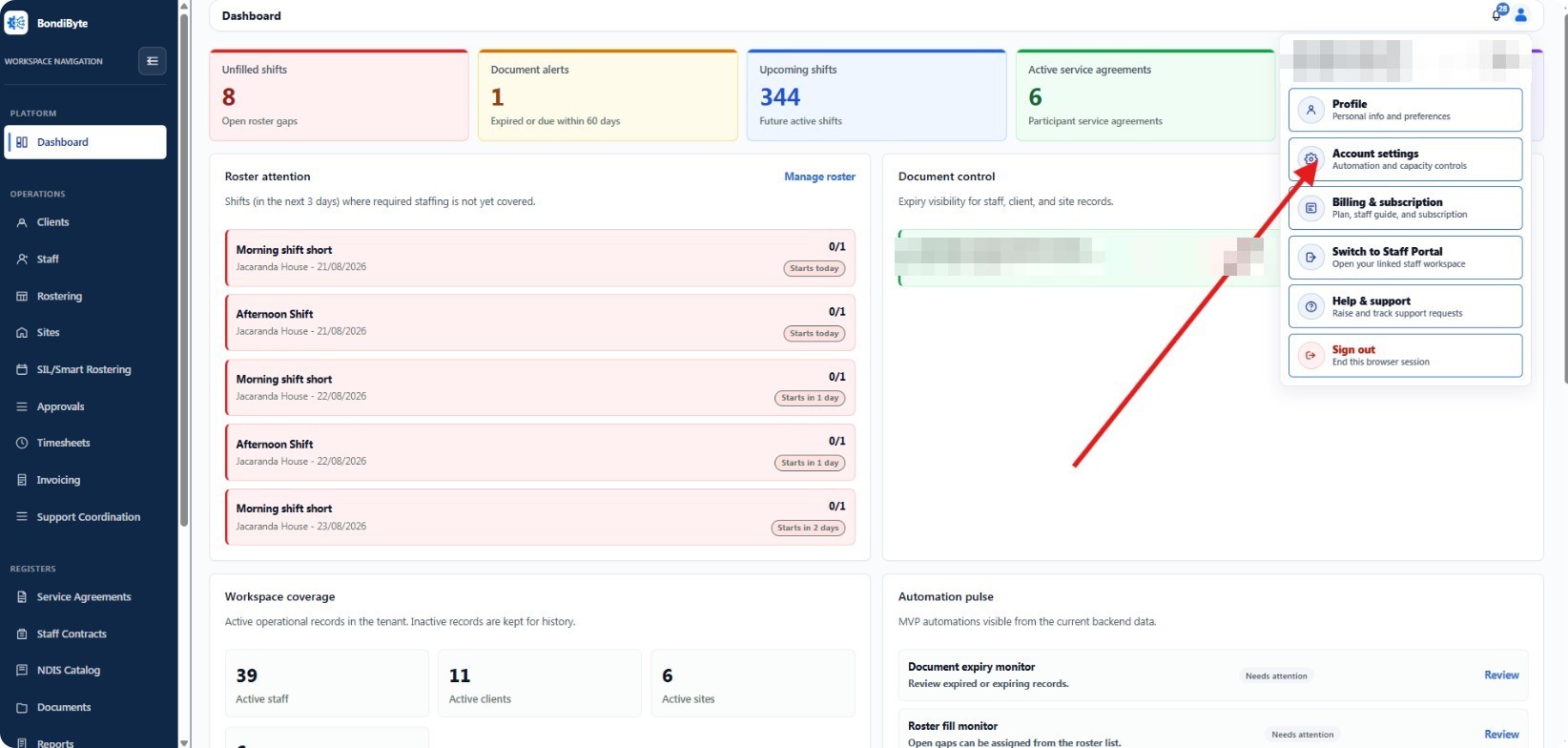Image resolution: width=1568 pixels, height=748 pixels.
Task: Open Profile from the account menu
Action: (x=1405, y=110)
